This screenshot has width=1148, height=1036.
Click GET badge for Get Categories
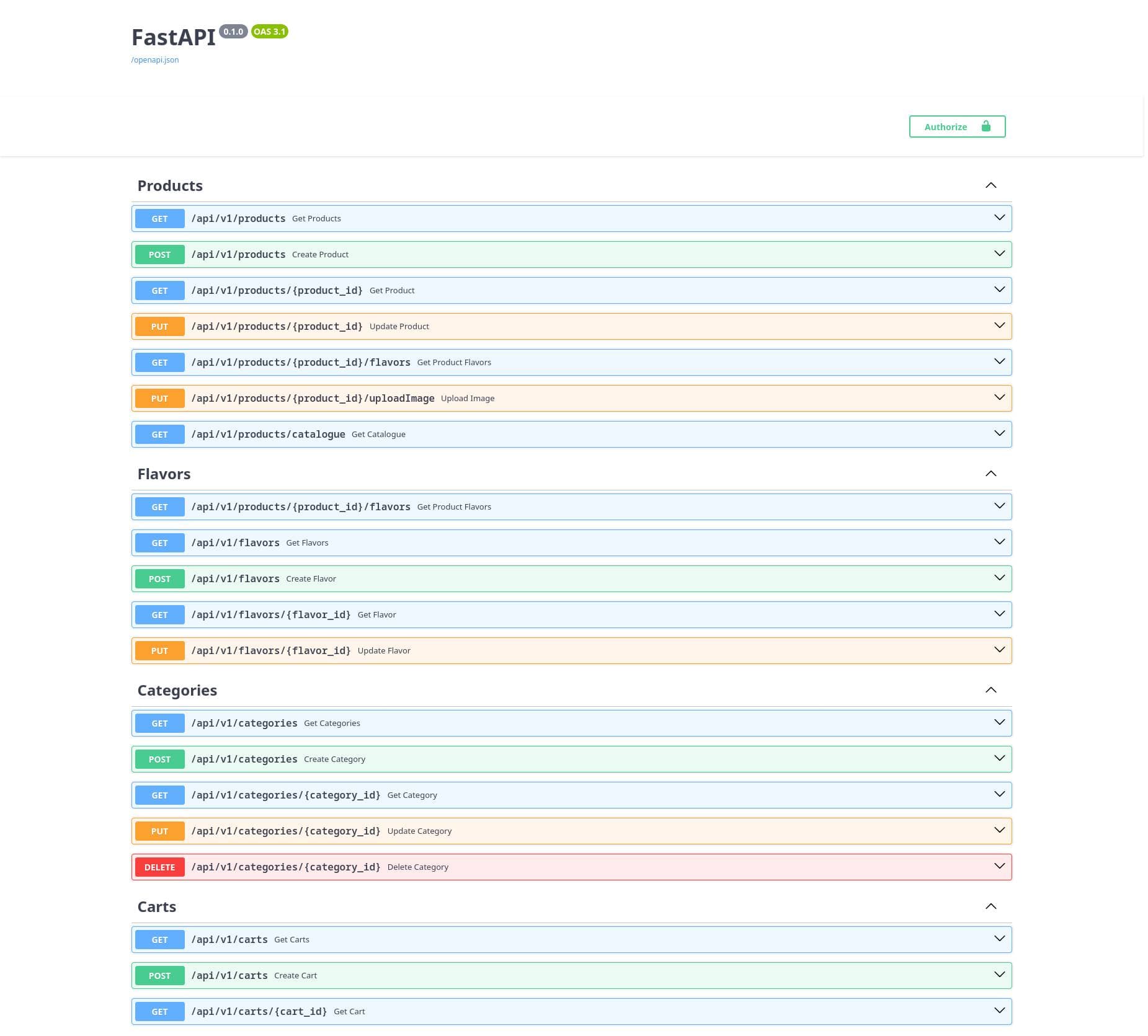click(160, 724)
